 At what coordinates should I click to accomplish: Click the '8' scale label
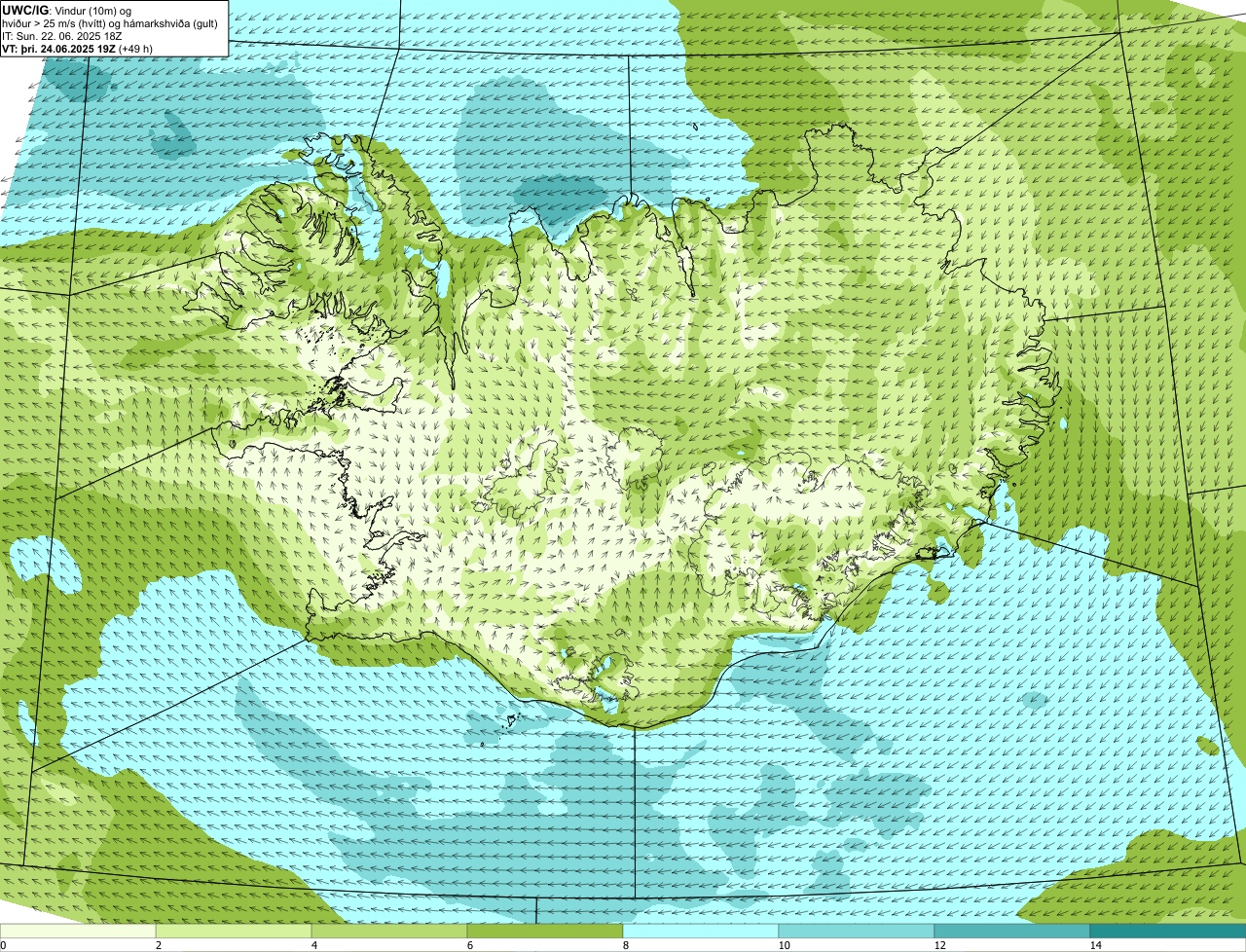[x=626, y=945]
